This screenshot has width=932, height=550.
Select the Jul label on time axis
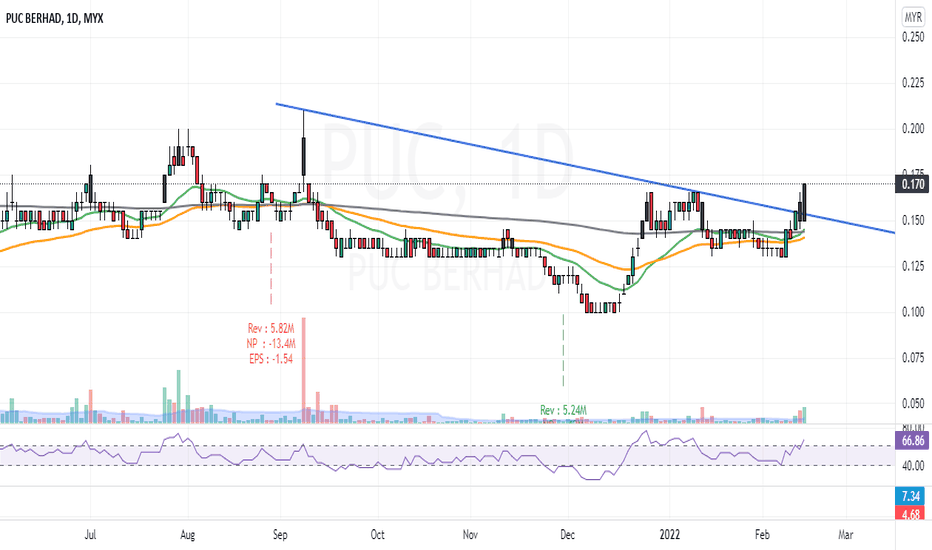tap(90, 535)
